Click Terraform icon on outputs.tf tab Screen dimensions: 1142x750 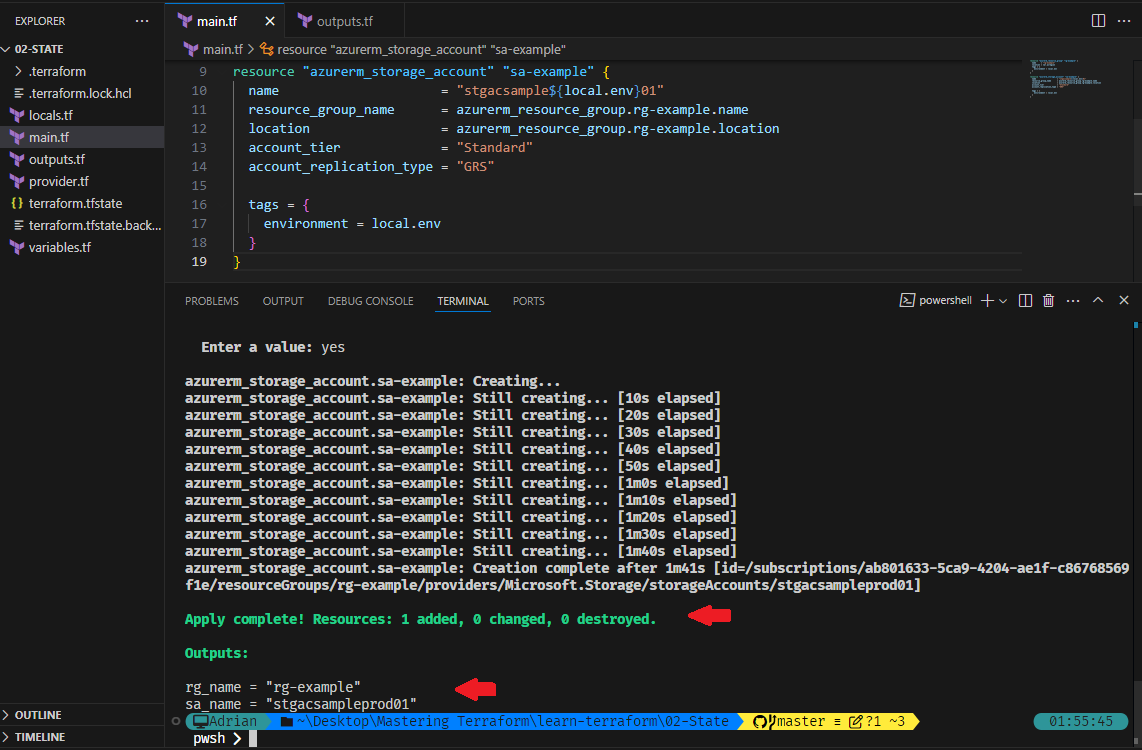click(x=305, y=21)
